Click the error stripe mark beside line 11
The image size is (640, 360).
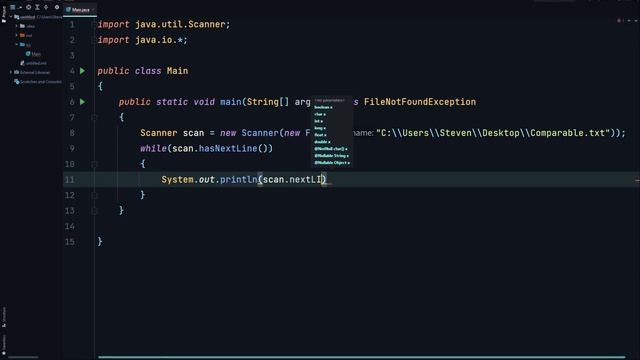[637, 180]
